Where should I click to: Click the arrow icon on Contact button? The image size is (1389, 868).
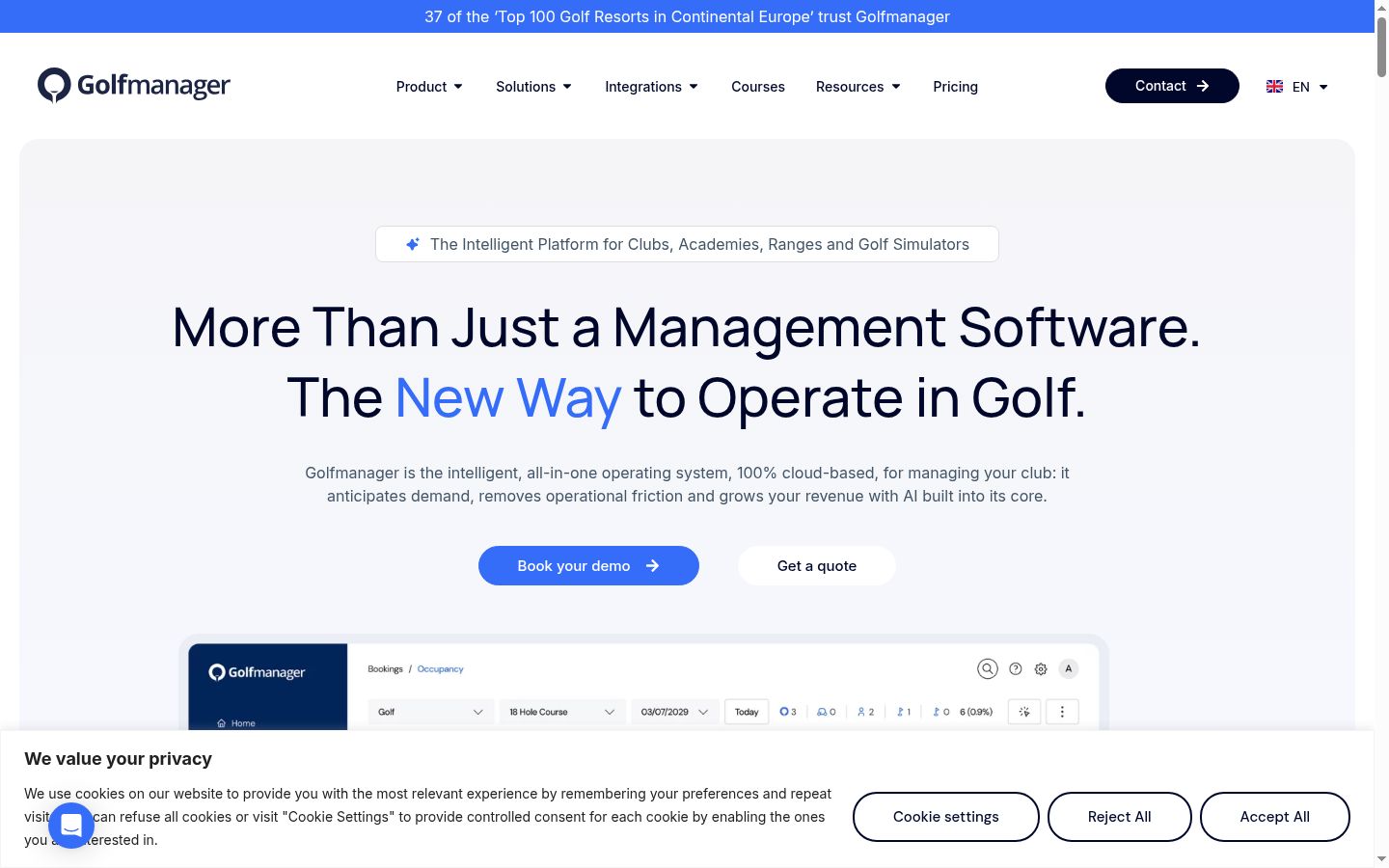1203,86
